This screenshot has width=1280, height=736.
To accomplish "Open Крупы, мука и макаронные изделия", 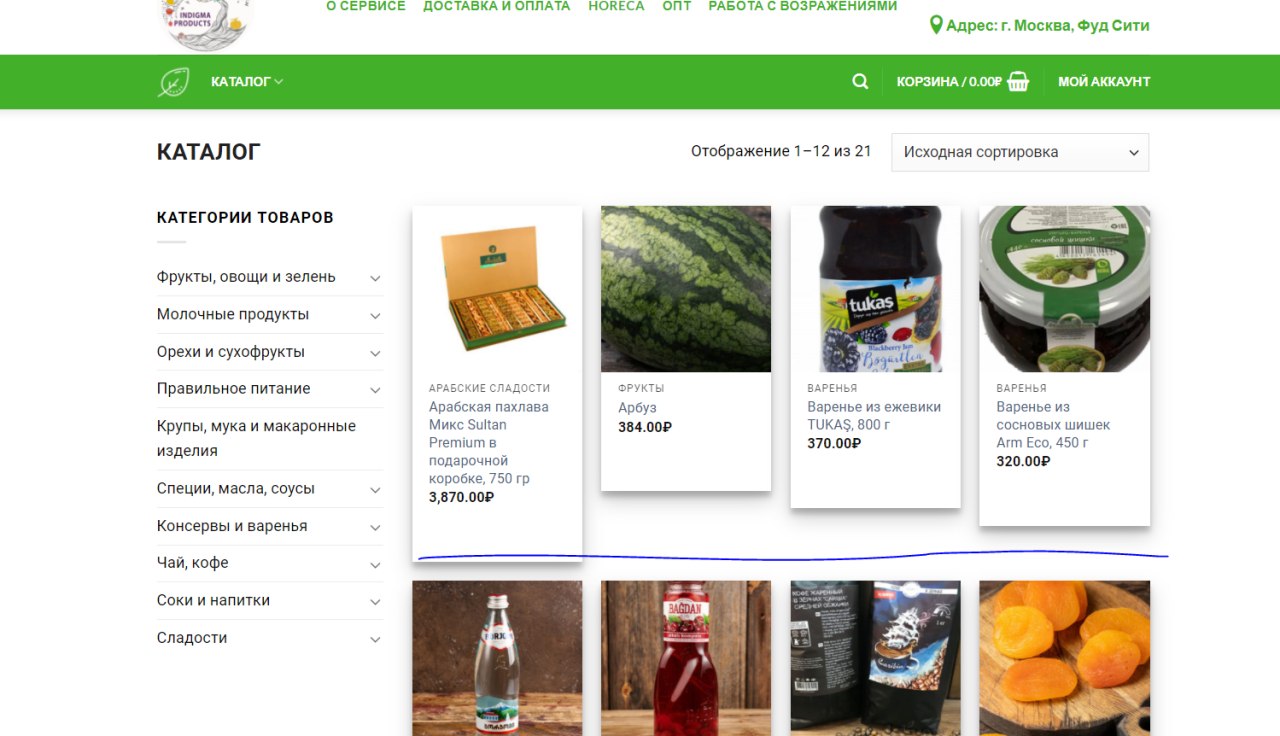I will 256,438.
